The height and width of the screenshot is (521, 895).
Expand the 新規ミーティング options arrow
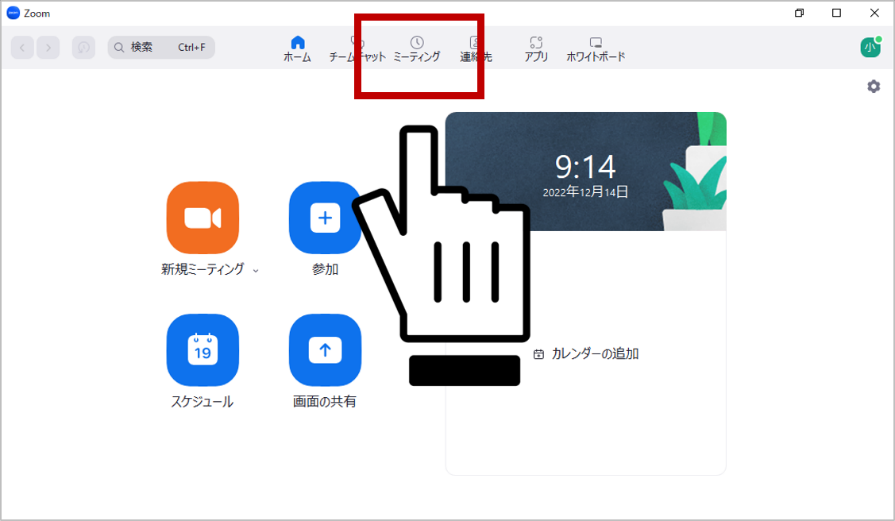[256, 270]
